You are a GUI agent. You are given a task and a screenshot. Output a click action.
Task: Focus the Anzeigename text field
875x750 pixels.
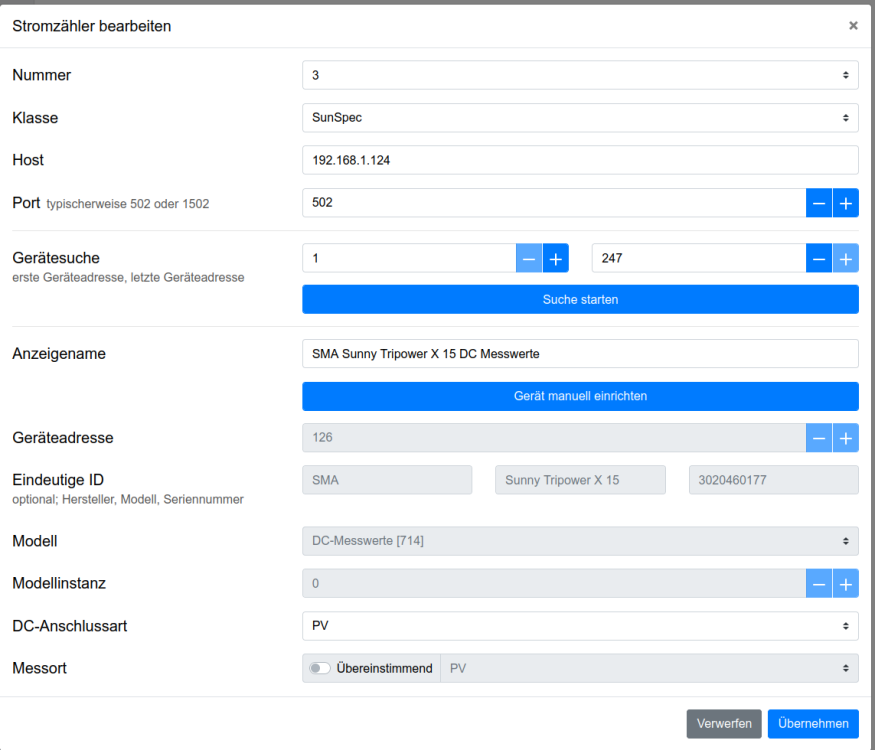click(580, 353)
